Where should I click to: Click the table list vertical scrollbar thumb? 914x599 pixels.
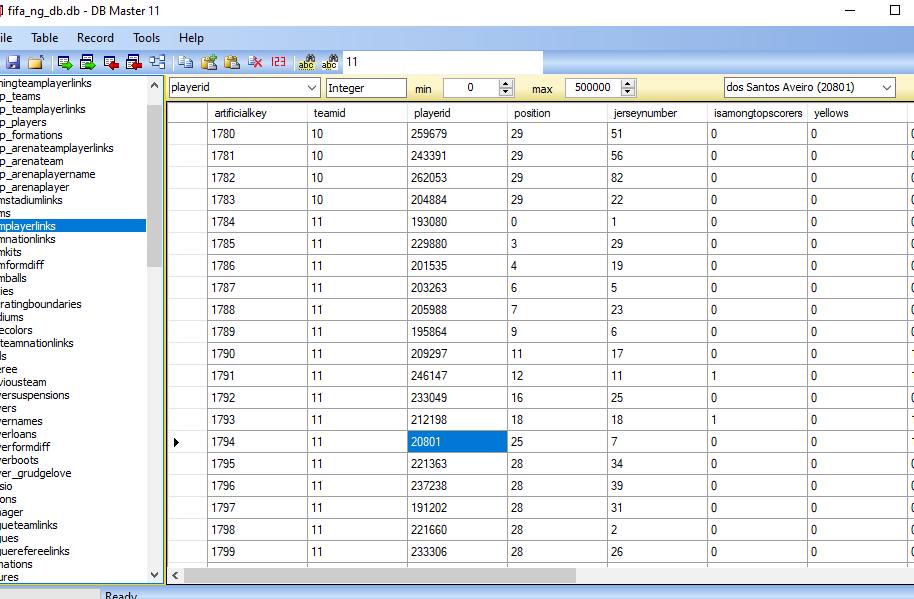coord(154,185)
